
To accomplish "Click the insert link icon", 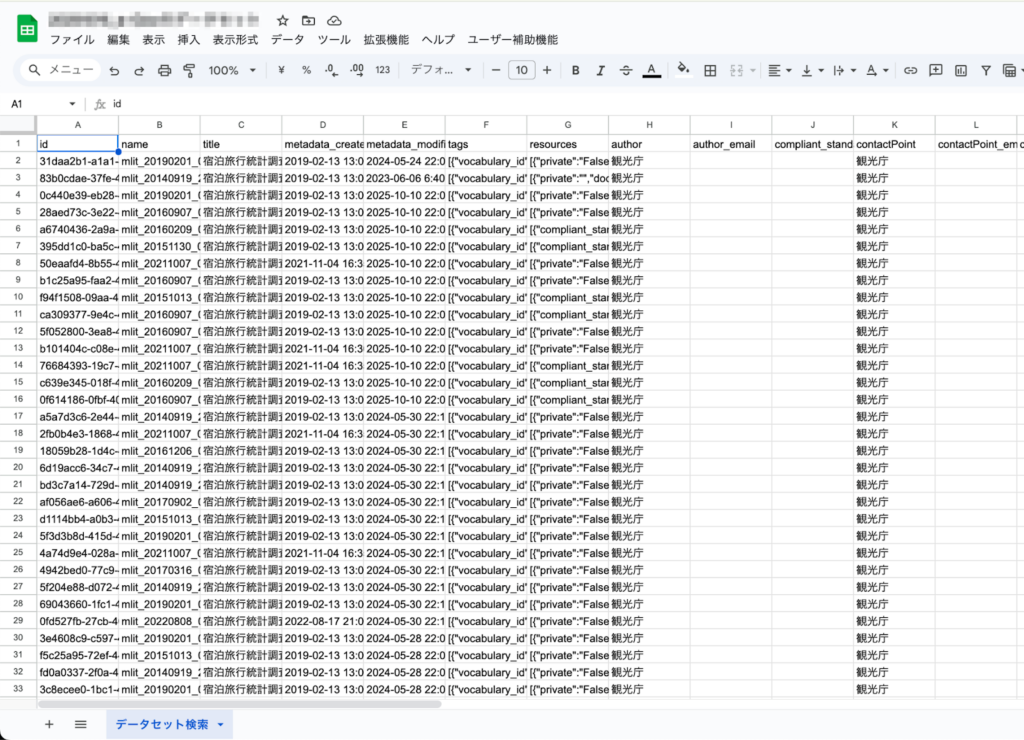I will pos(910,71).
